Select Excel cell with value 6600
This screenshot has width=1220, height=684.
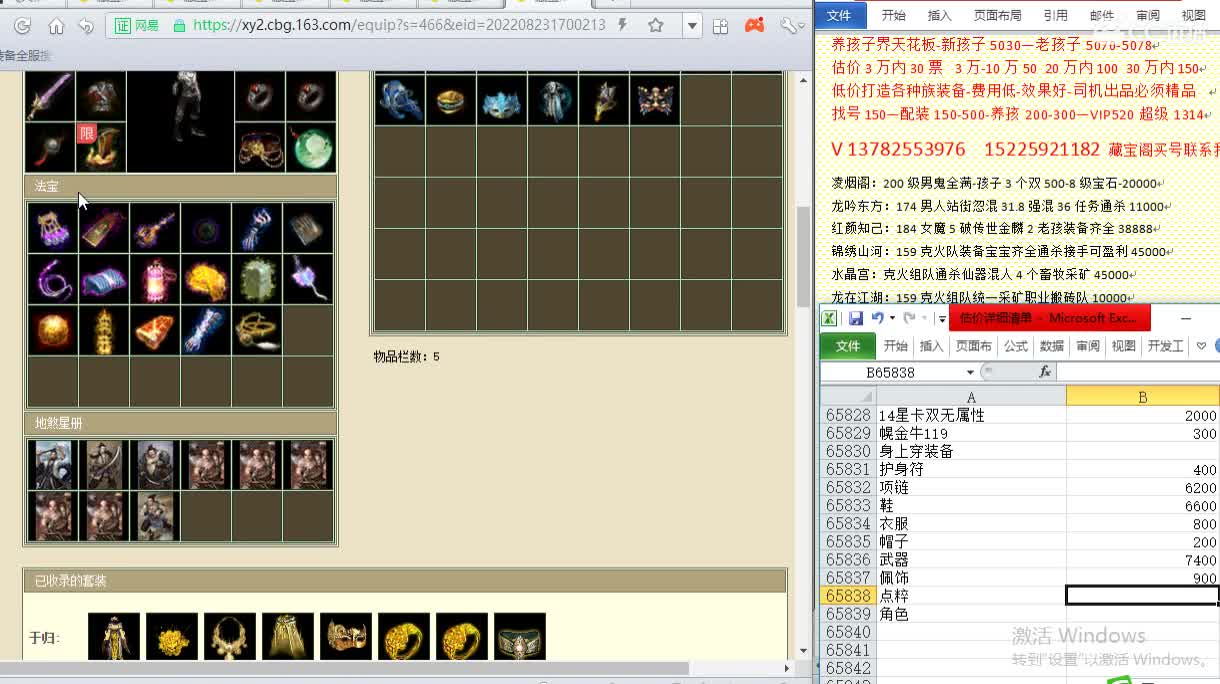pos(1143,506)
